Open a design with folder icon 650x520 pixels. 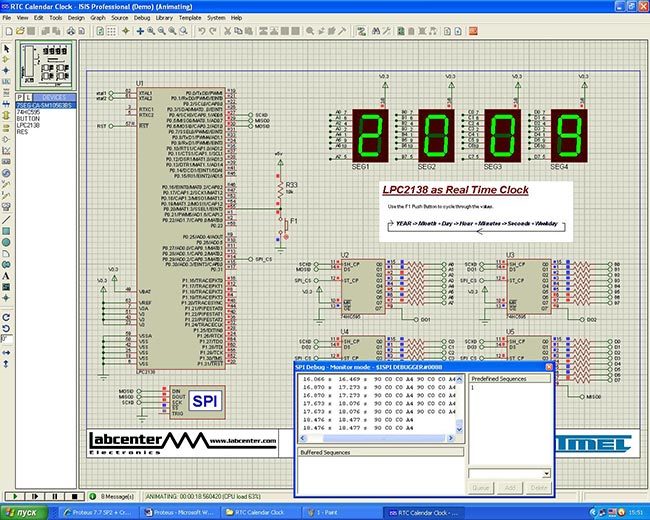19,31
